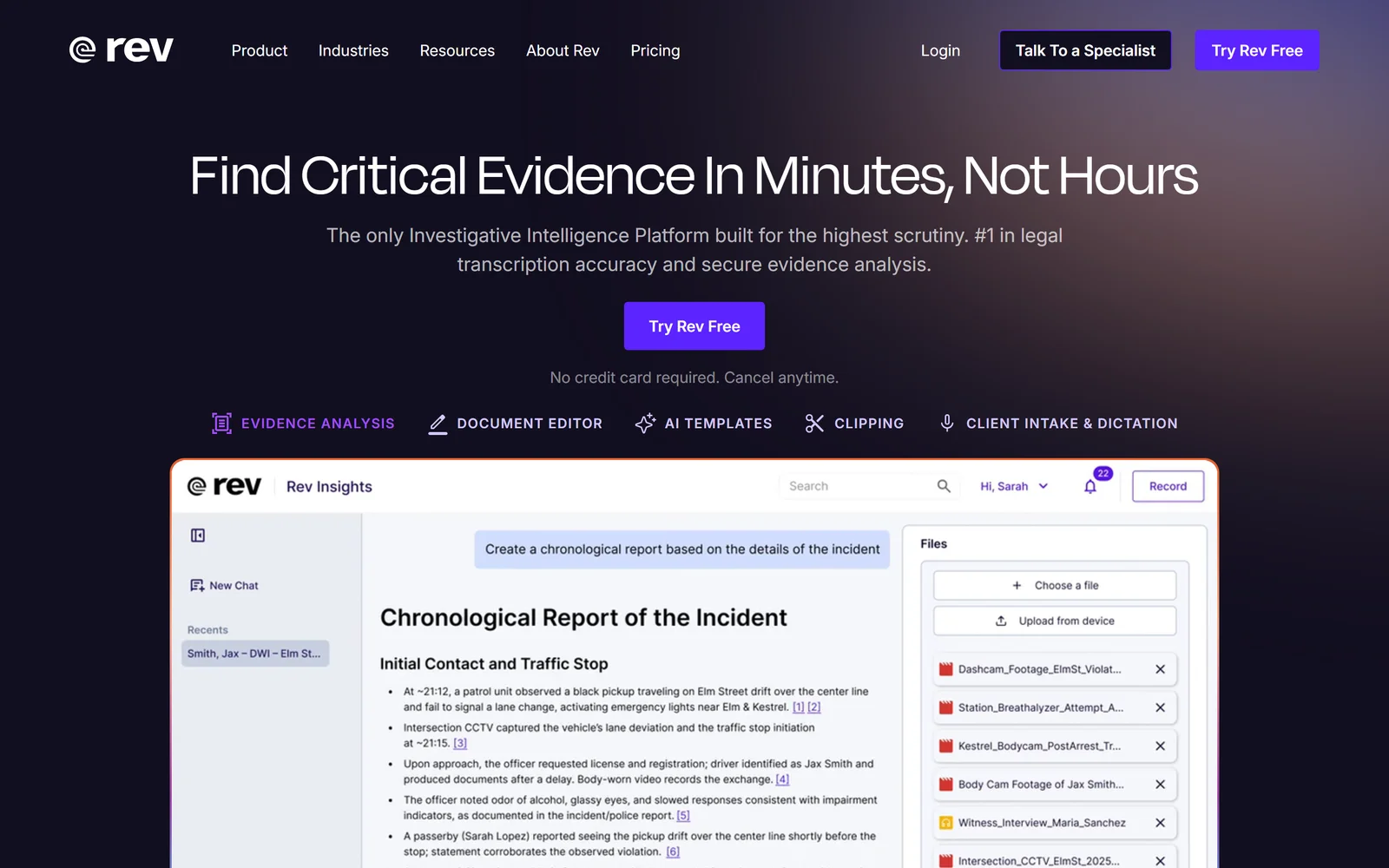This screenshot has width=1389, height=868.
Task: Click the Talk To a Specialist button
Action: click(x=1085, y=50)
